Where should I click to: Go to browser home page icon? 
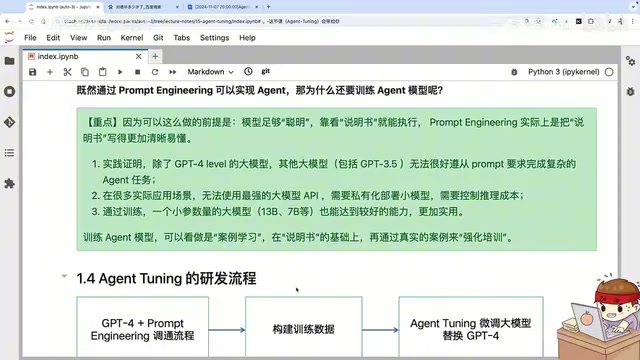point(43,21)
